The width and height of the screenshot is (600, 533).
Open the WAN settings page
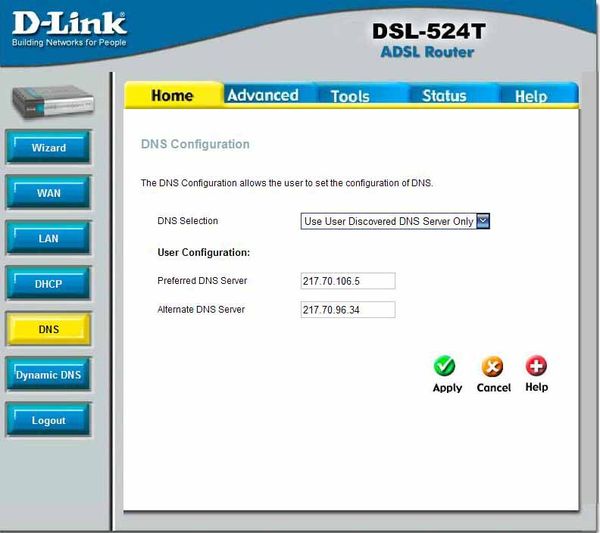(x=49, y=192)
